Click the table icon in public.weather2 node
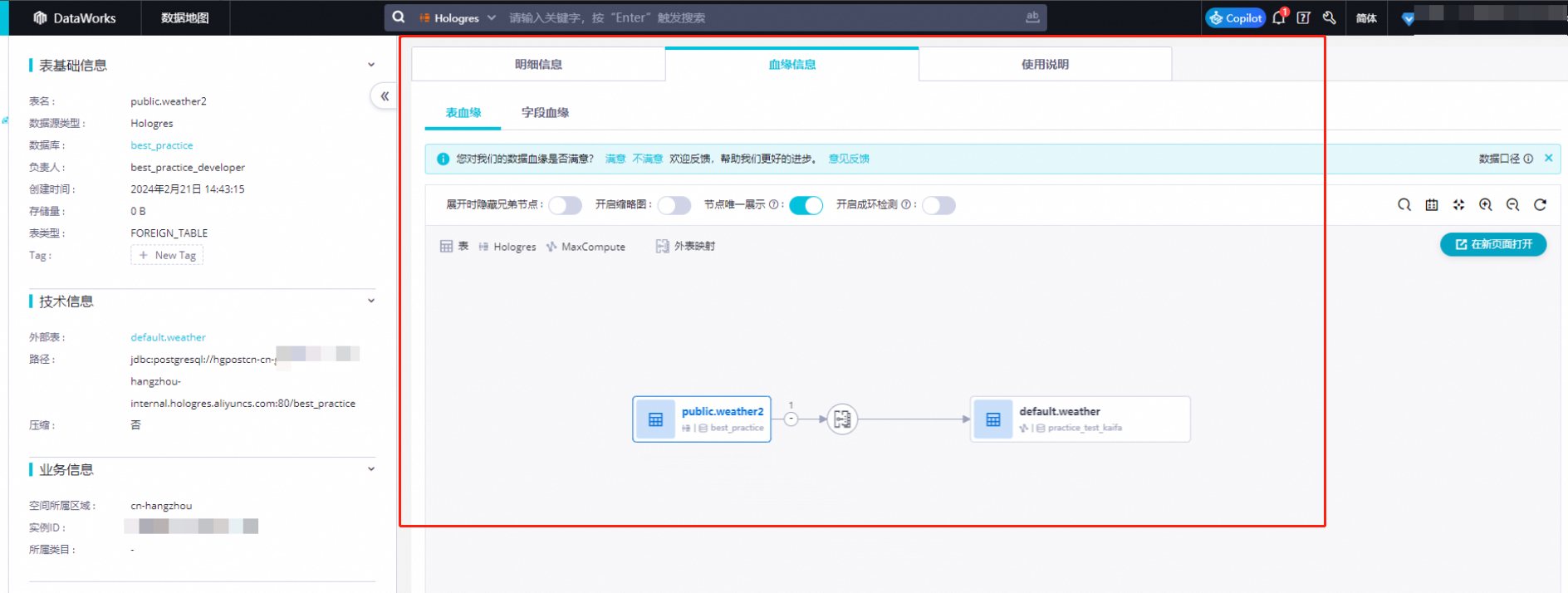Viewport: 1568px width, 593px height. click(x=656, y=419)
